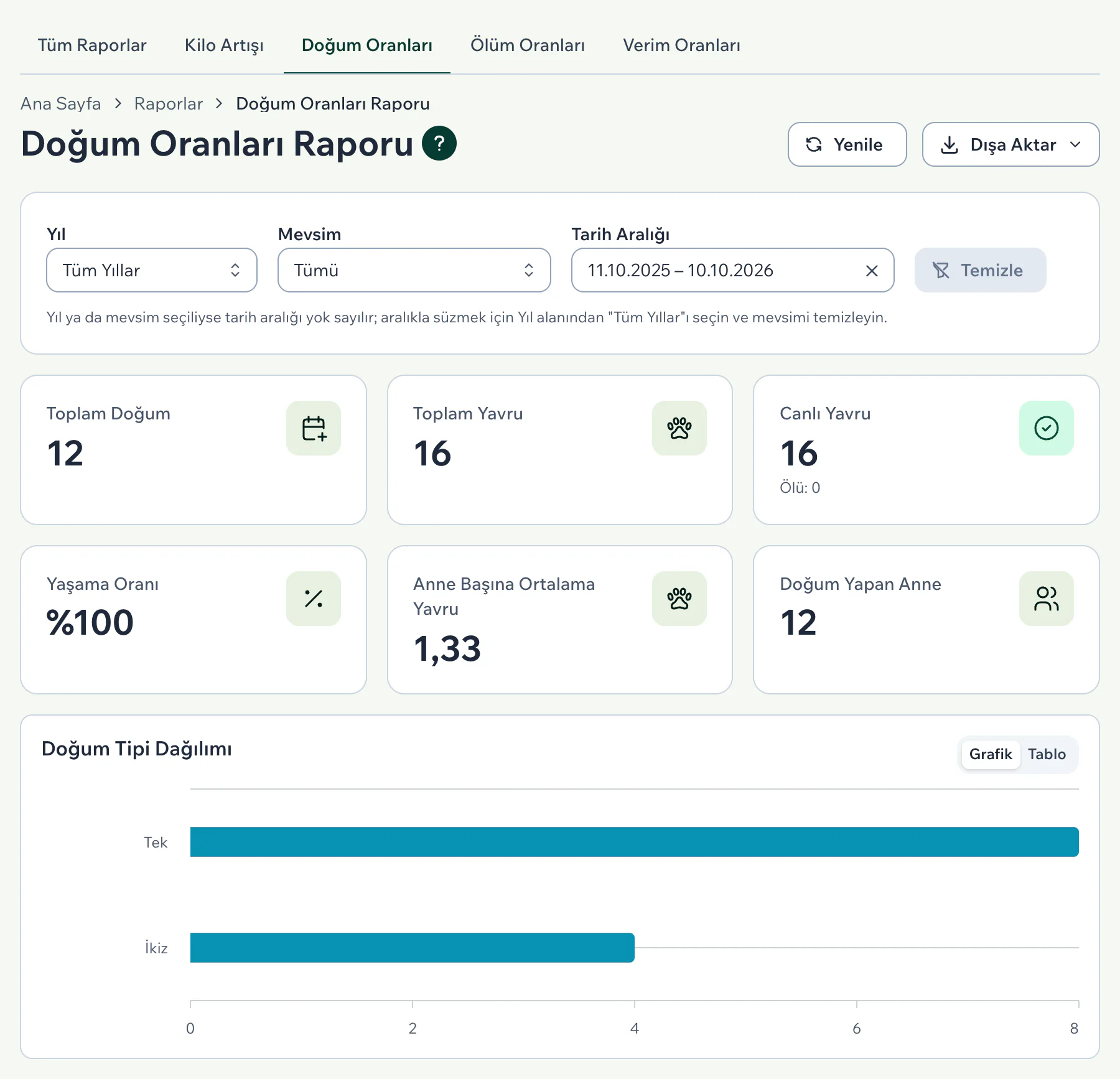
Task: Click the Temizle filter button label
Action: click(x=992, y=270)
